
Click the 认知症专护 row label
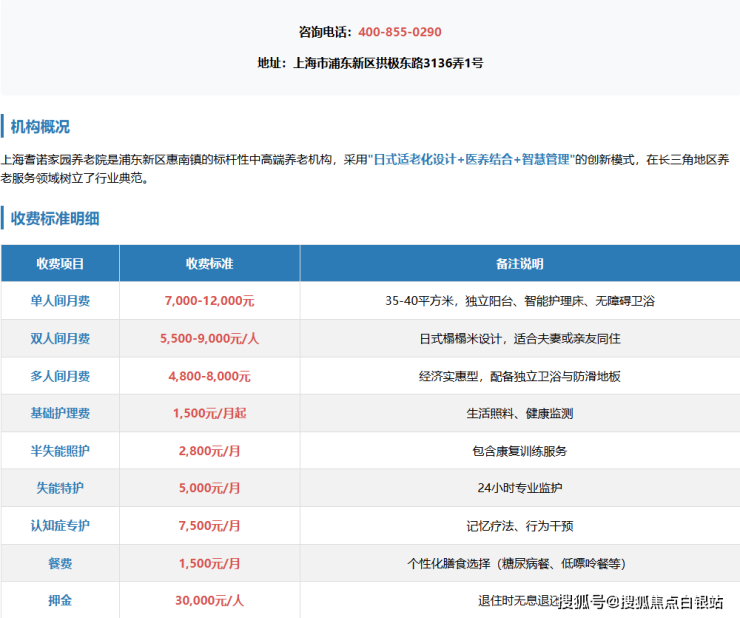click(x=60, y=526)
